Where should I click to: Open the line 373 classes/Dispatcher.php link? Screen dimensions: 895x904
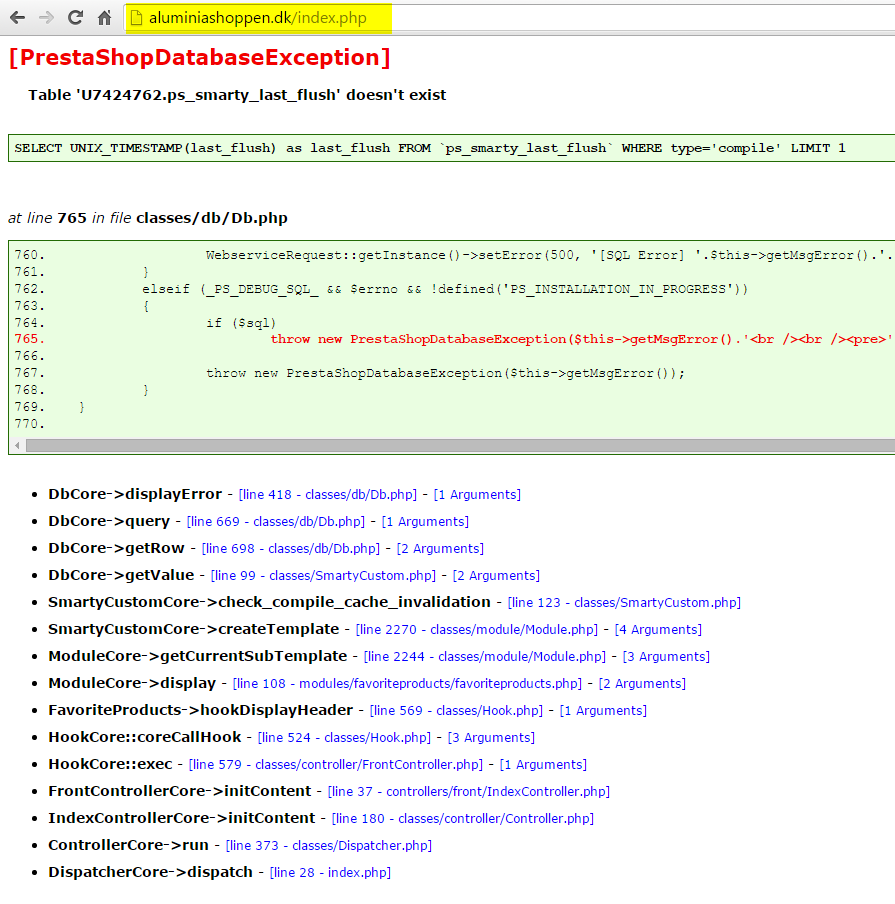(x=329, y=846)
